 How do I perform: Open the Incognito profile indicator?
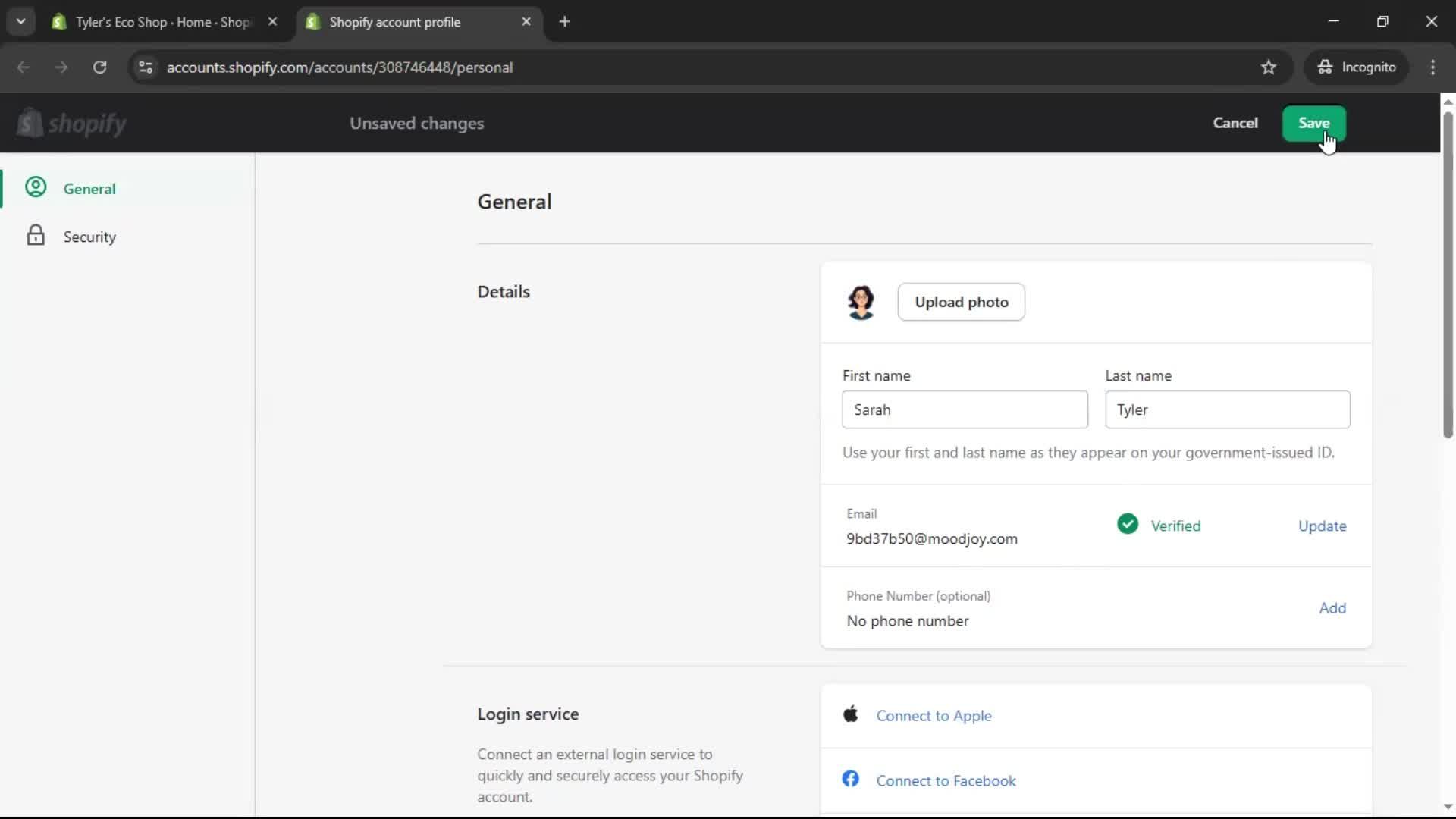[x=1357, y=67]
